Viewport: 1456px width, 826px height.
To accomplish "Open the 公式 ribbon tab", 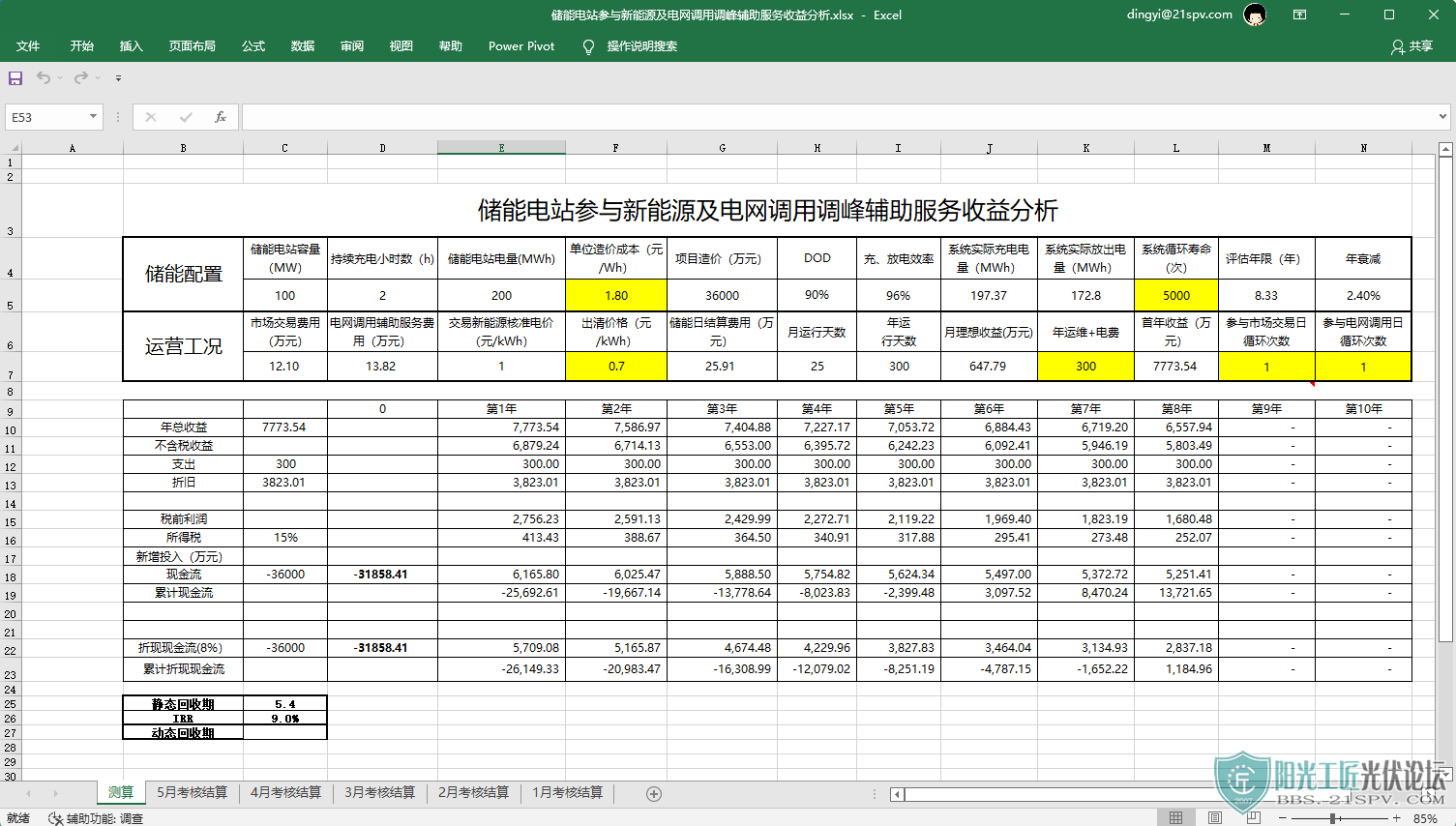I will tap(253, 46).
